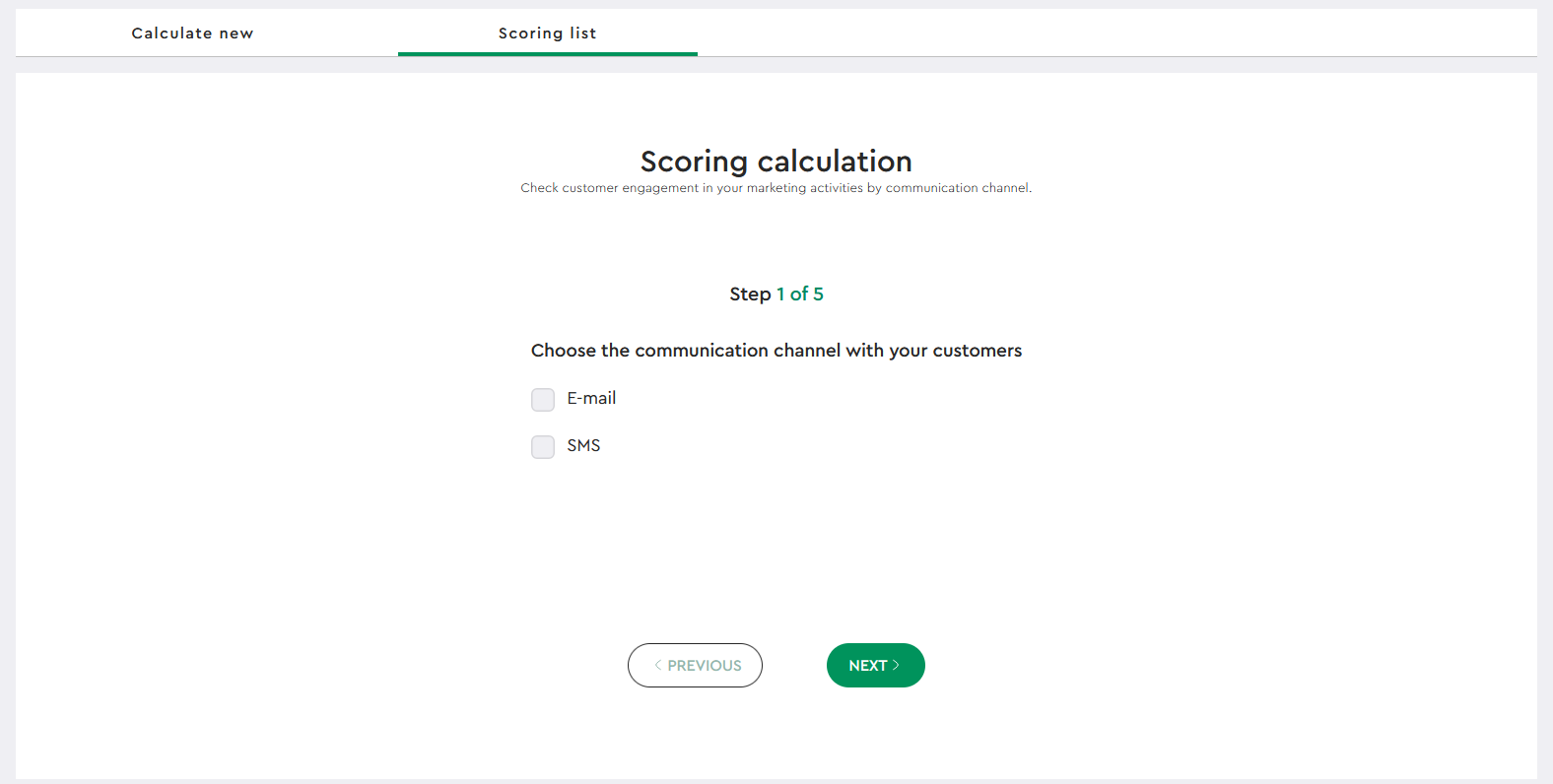This screenshot has height=784, width=1553.
Task: Click the "Scoring calculation" heading
Action: [x=776, y=161]
